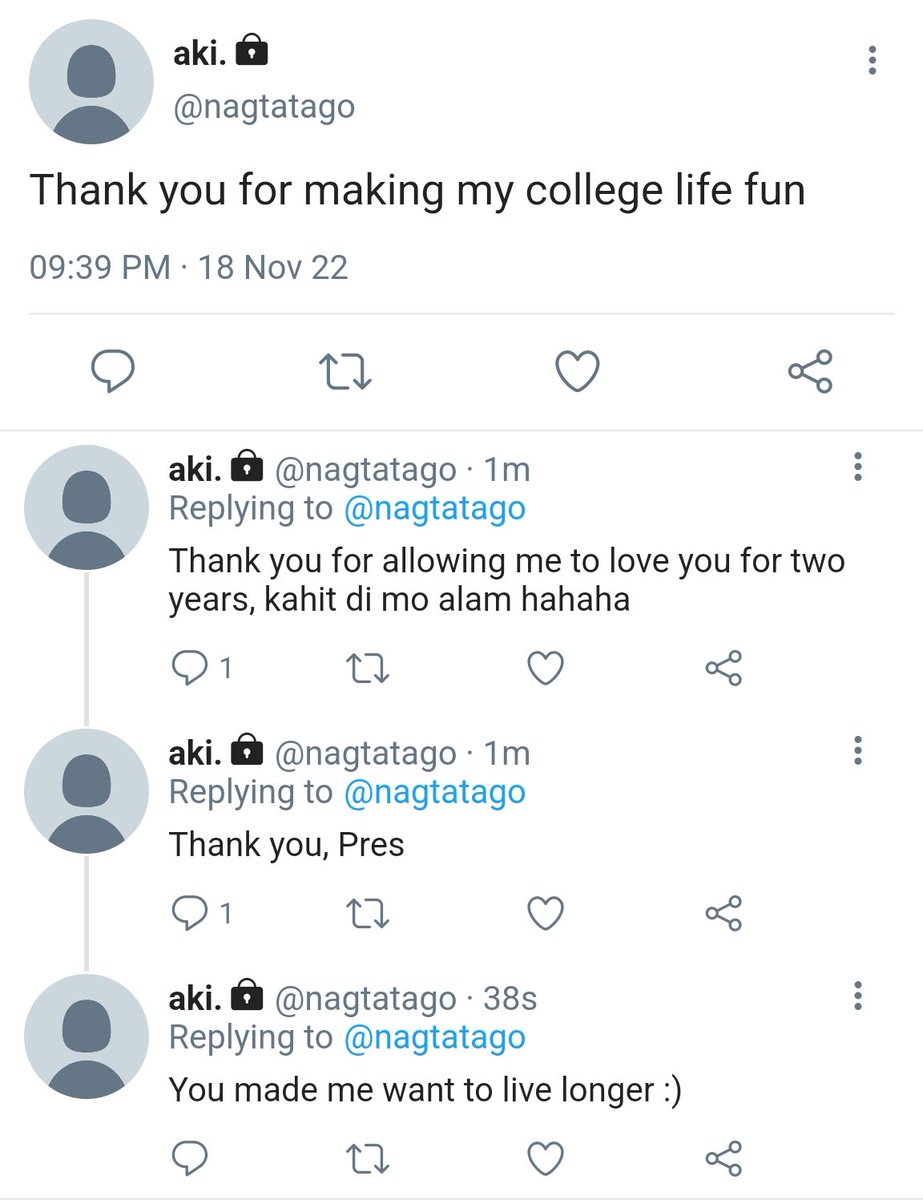
Task: Reply to the 'Thank you, Pres' tweet
Action: 189,913
